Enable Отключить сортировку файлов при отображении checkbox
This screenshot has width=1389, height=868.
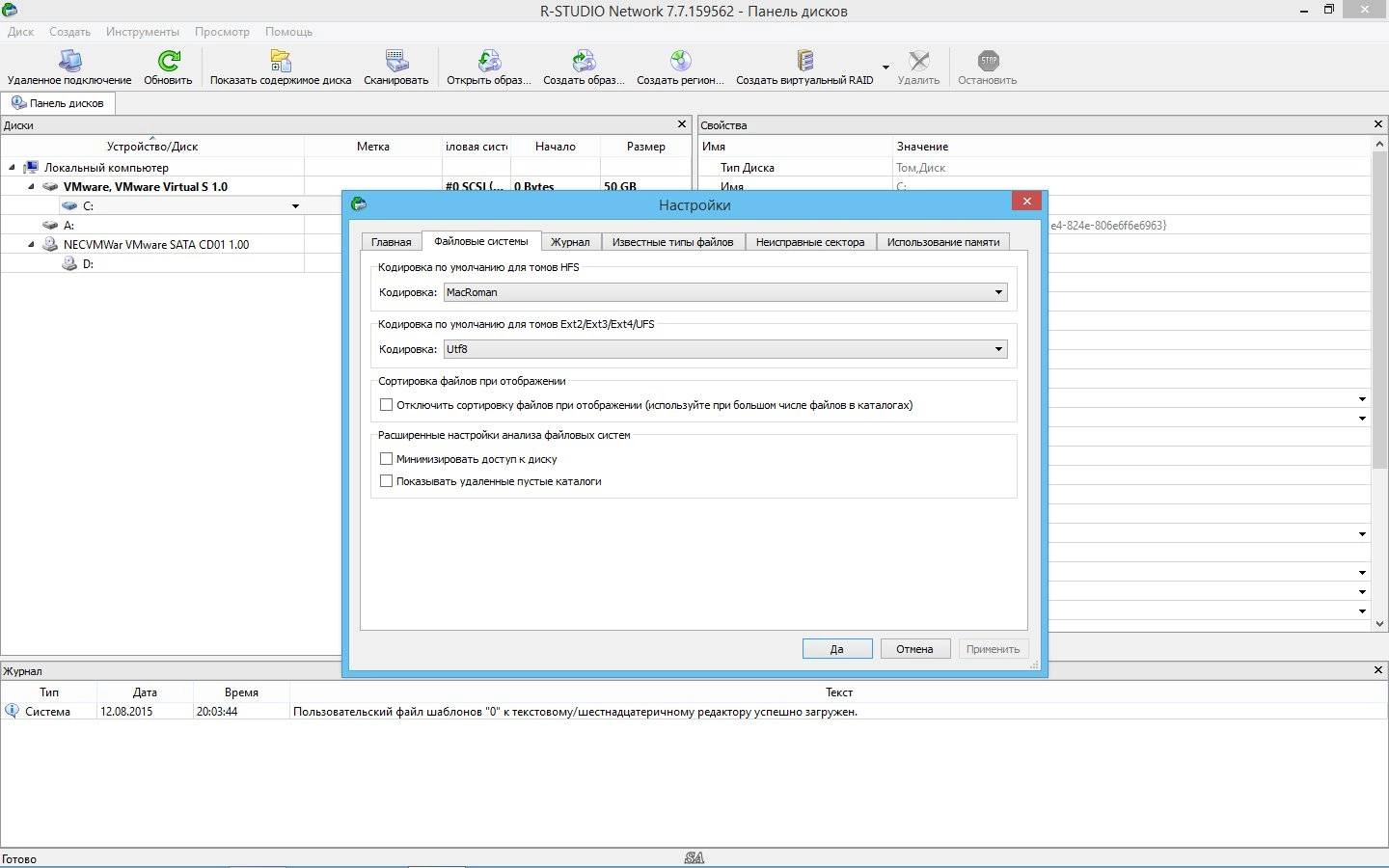point(386,405)
